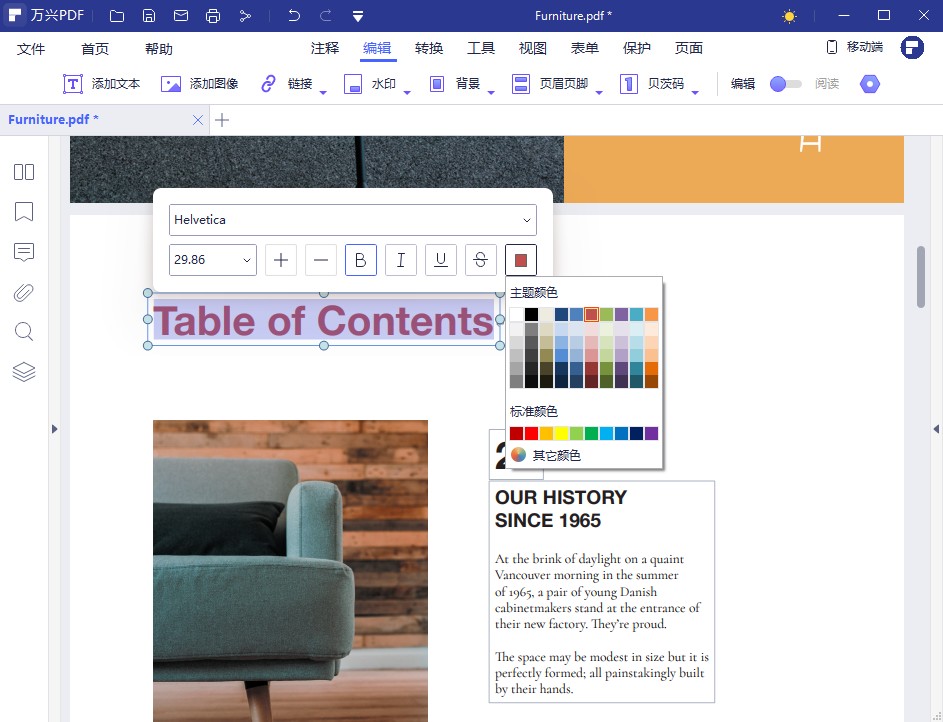The height and width of the screenshot is (722, 943).
Task: Toggle bold formatting for selected text
Action: 361,260
